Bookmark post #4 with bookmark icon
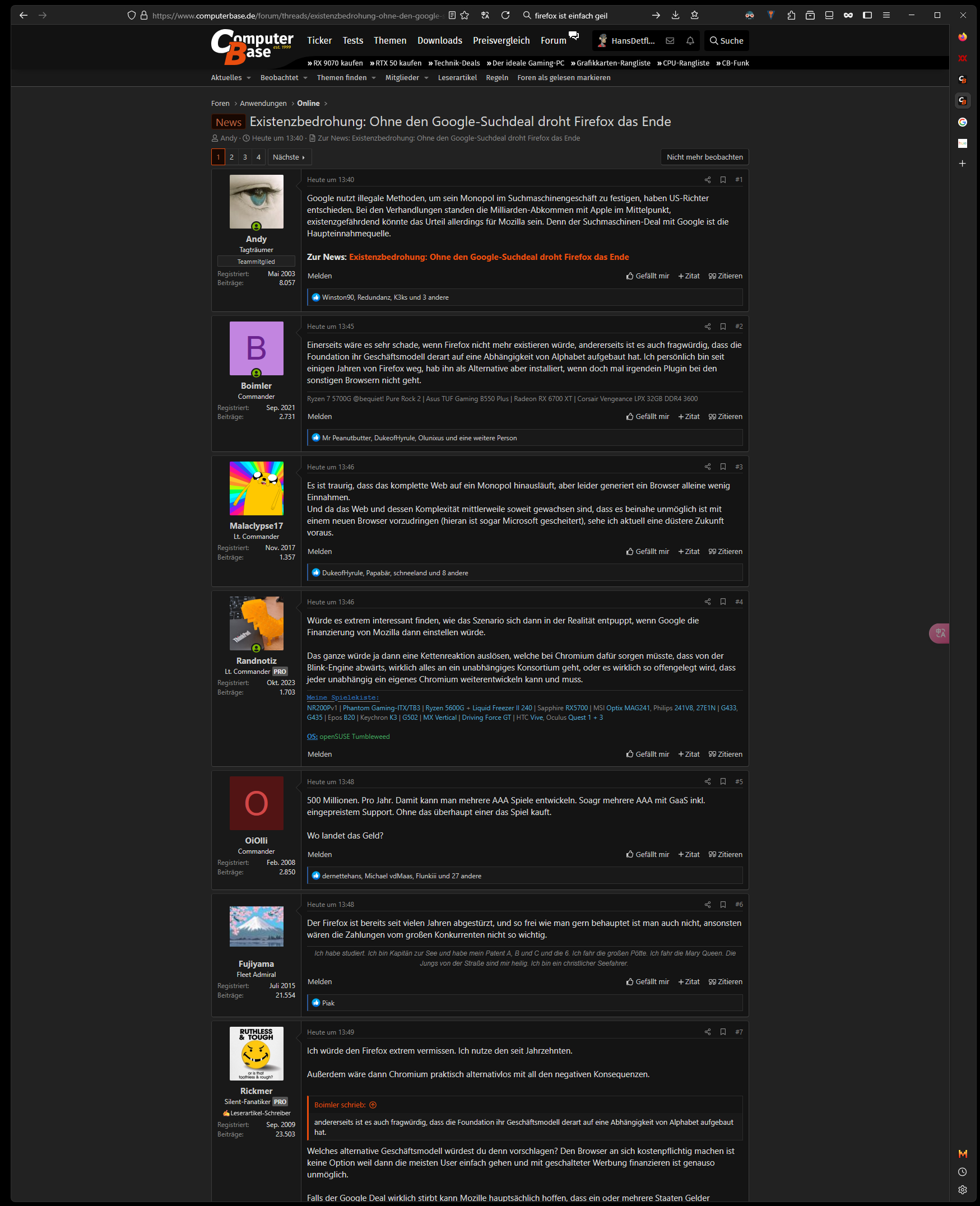 coord(723,602)
